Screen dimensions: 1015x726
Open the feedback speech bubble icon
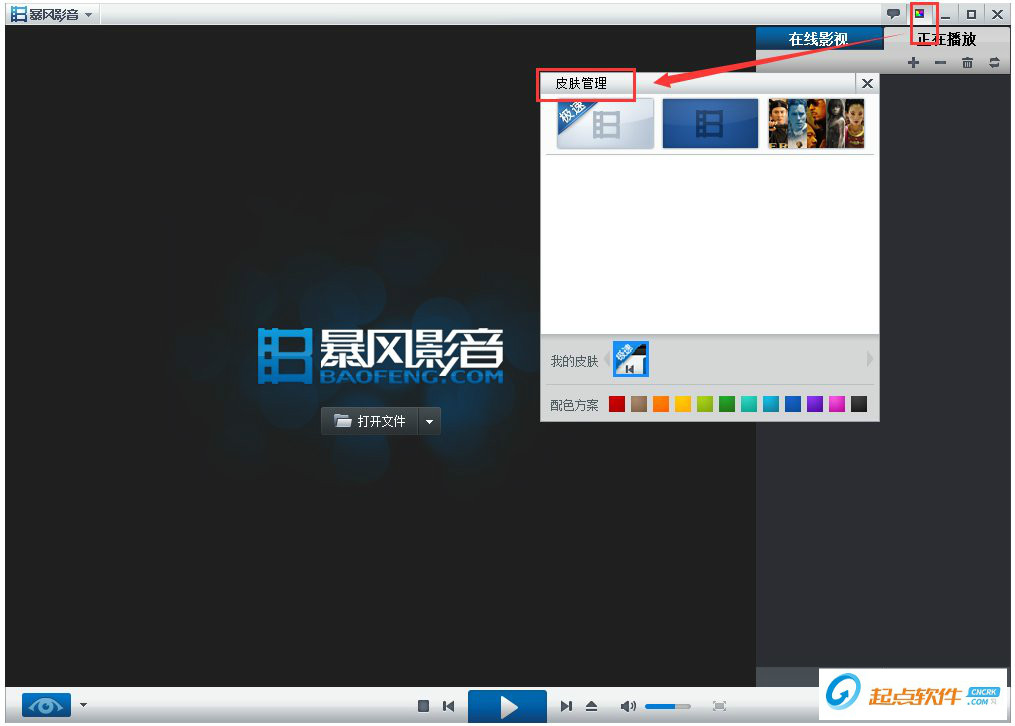coord(893,14)
